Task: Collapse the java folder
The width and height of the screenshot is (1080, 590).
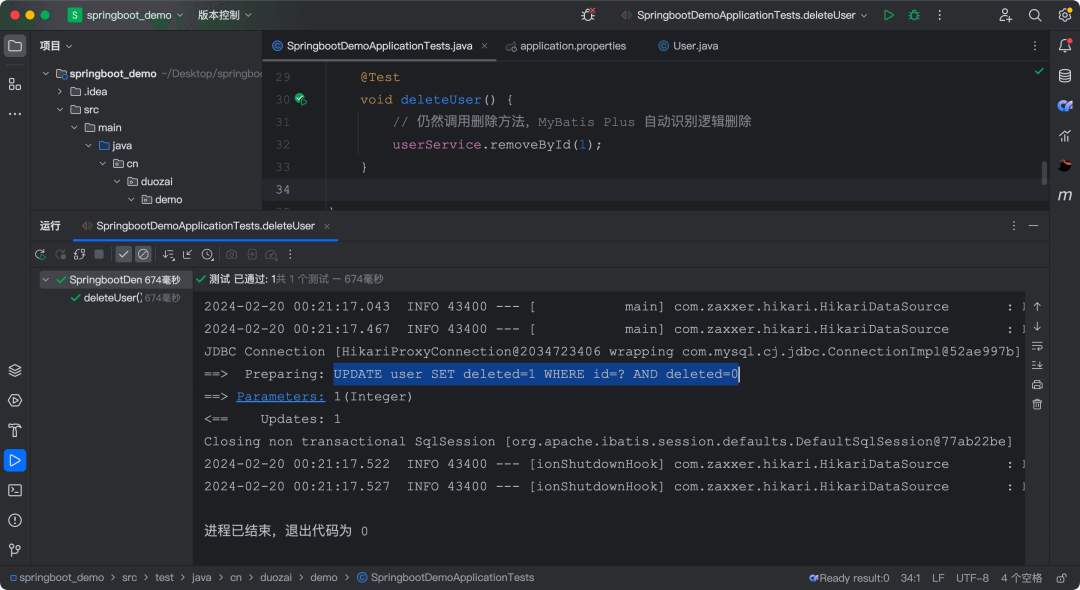Action: click(89, 145)
